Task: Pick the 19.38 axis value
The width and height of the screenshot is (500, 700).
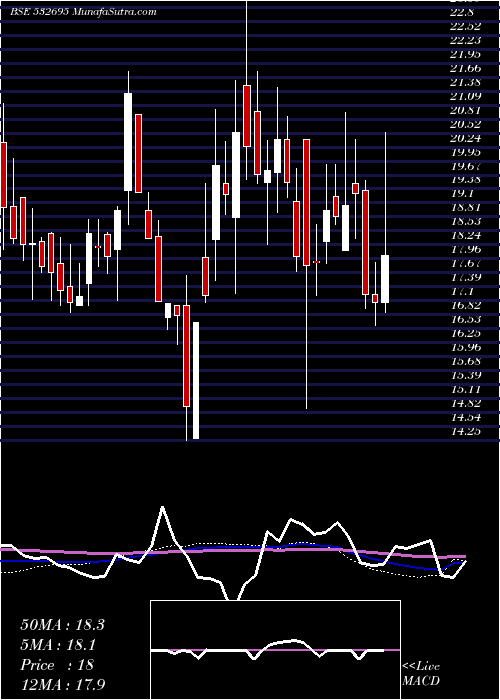Action: 466,179
